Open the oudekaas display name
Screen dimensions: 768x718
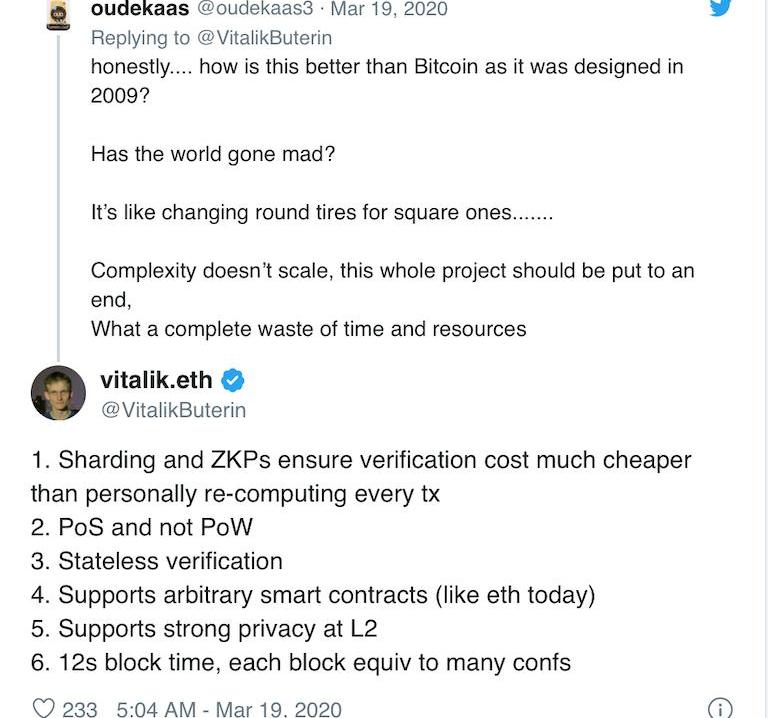139,9
